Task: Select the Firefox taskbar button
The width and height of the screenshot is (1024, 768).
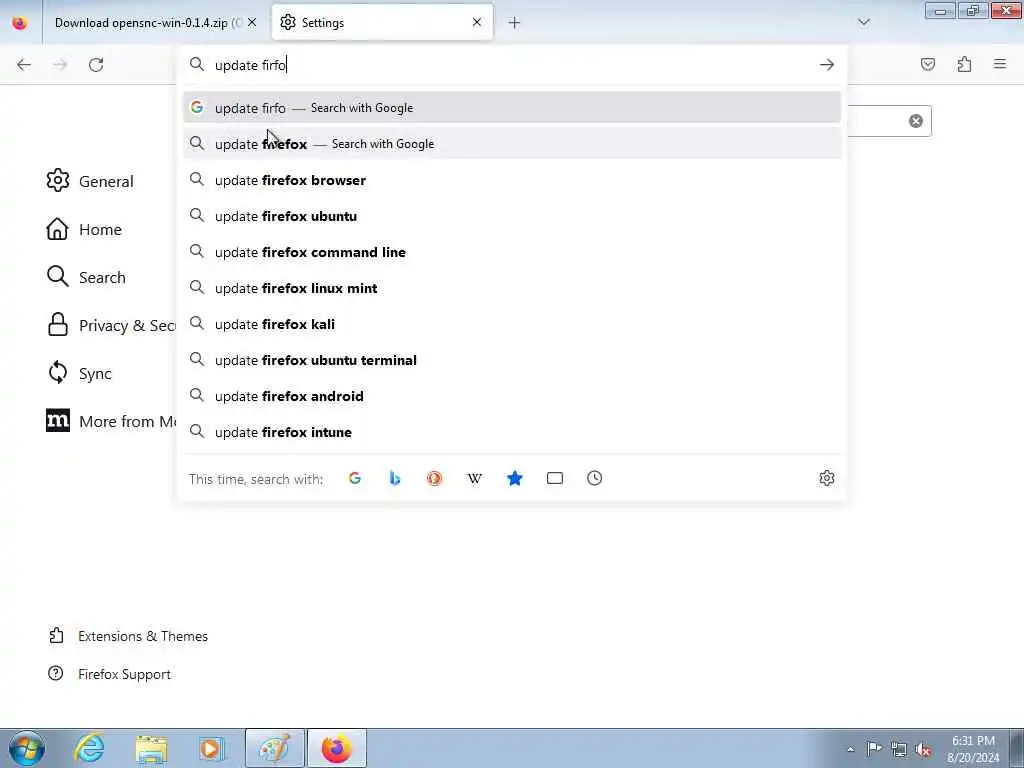Action: 336,748
